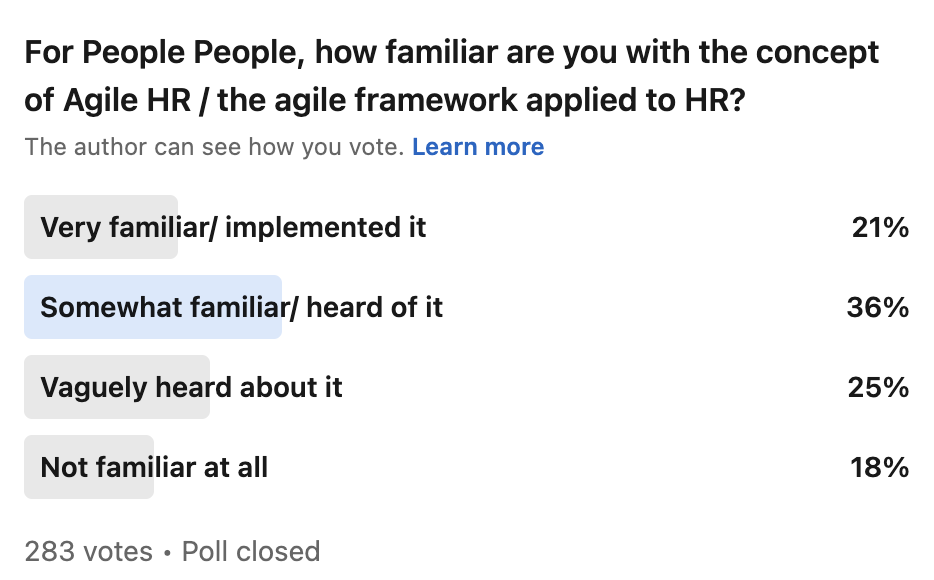View the 283 votes count
The height and width of the screenshot is (580, 934).
click(x=88, y=551)
